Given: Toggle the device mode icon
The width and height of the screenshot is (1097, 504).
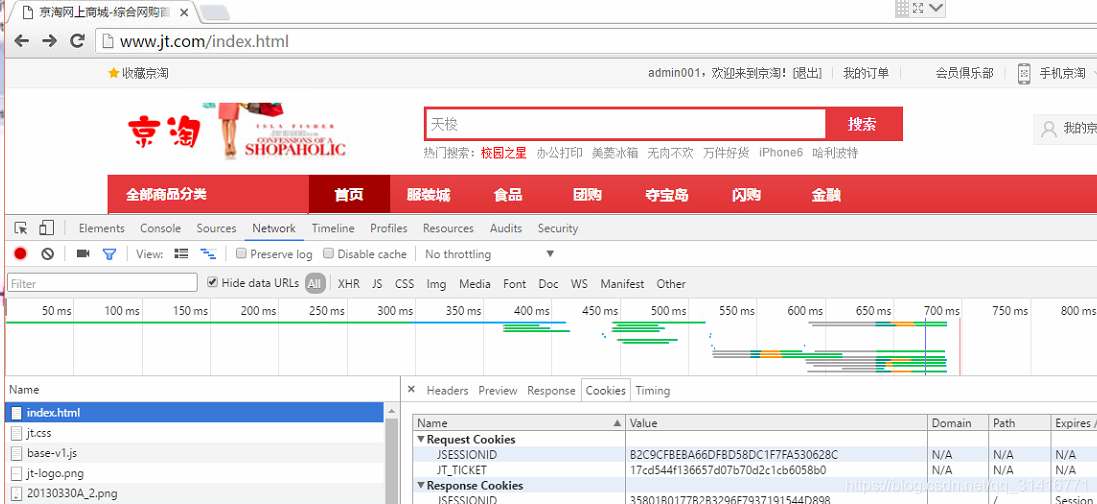Looking at the screenshot, I should coord(47,228).
